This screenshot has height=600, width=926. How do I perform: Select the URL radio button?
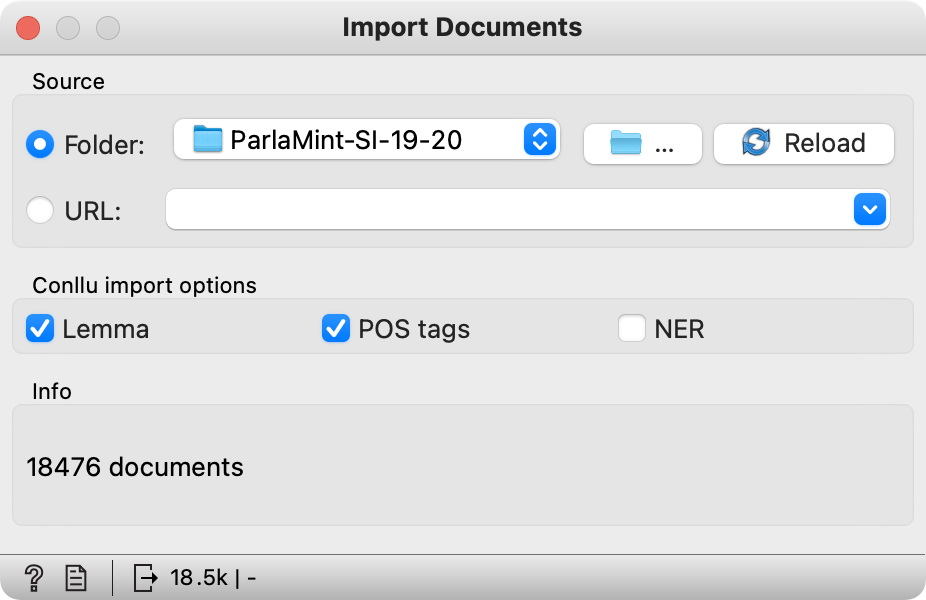[40, 210]
